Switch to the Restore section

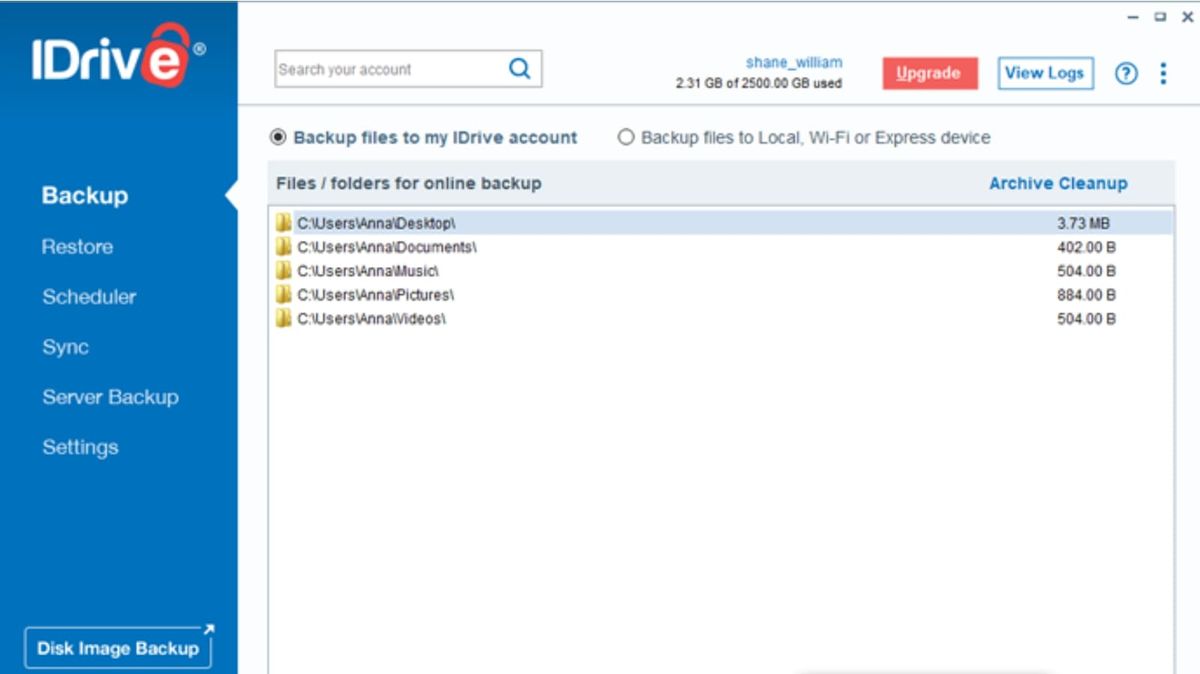point(77,246)
